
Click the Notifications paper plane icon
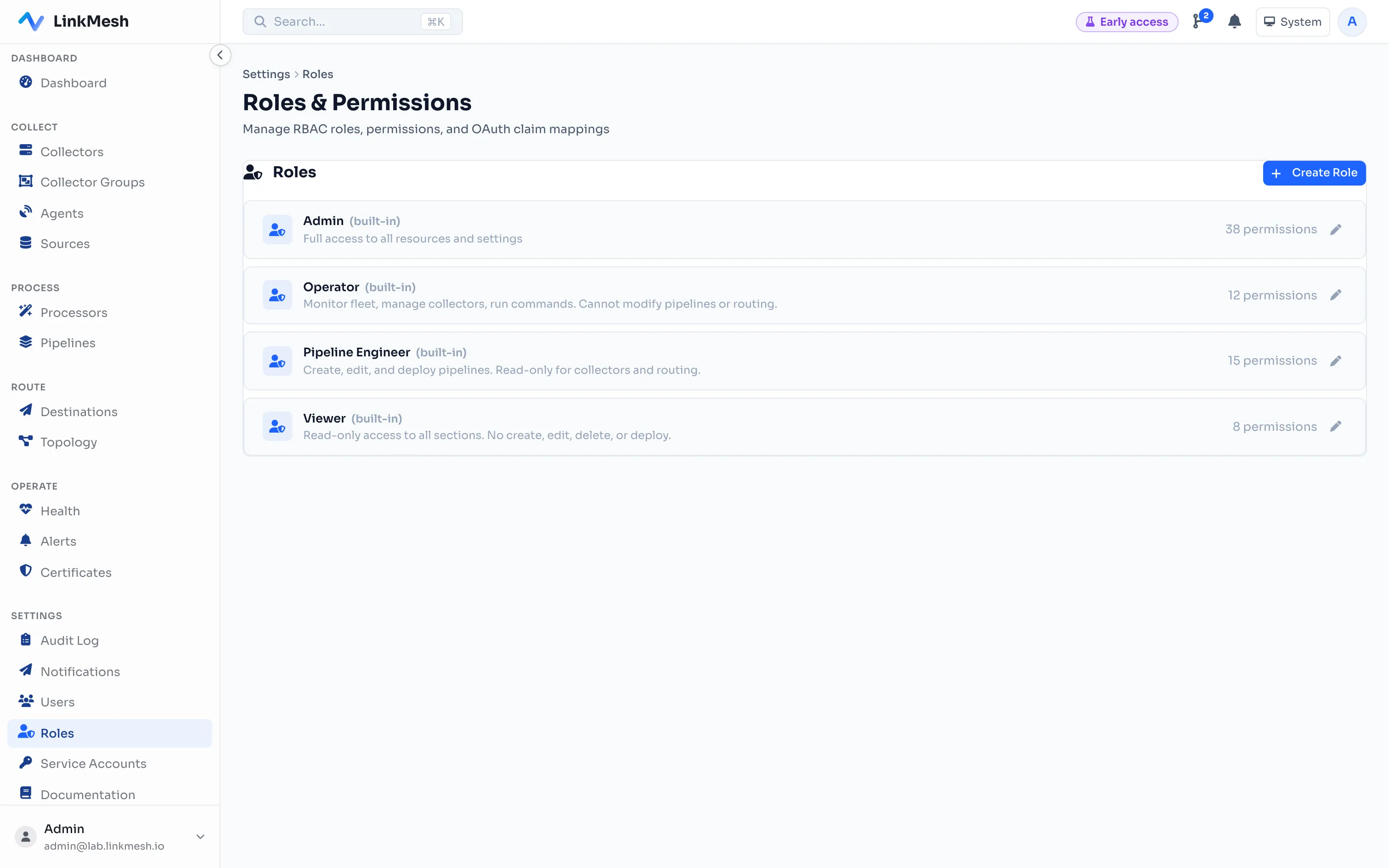click(26, 670)
